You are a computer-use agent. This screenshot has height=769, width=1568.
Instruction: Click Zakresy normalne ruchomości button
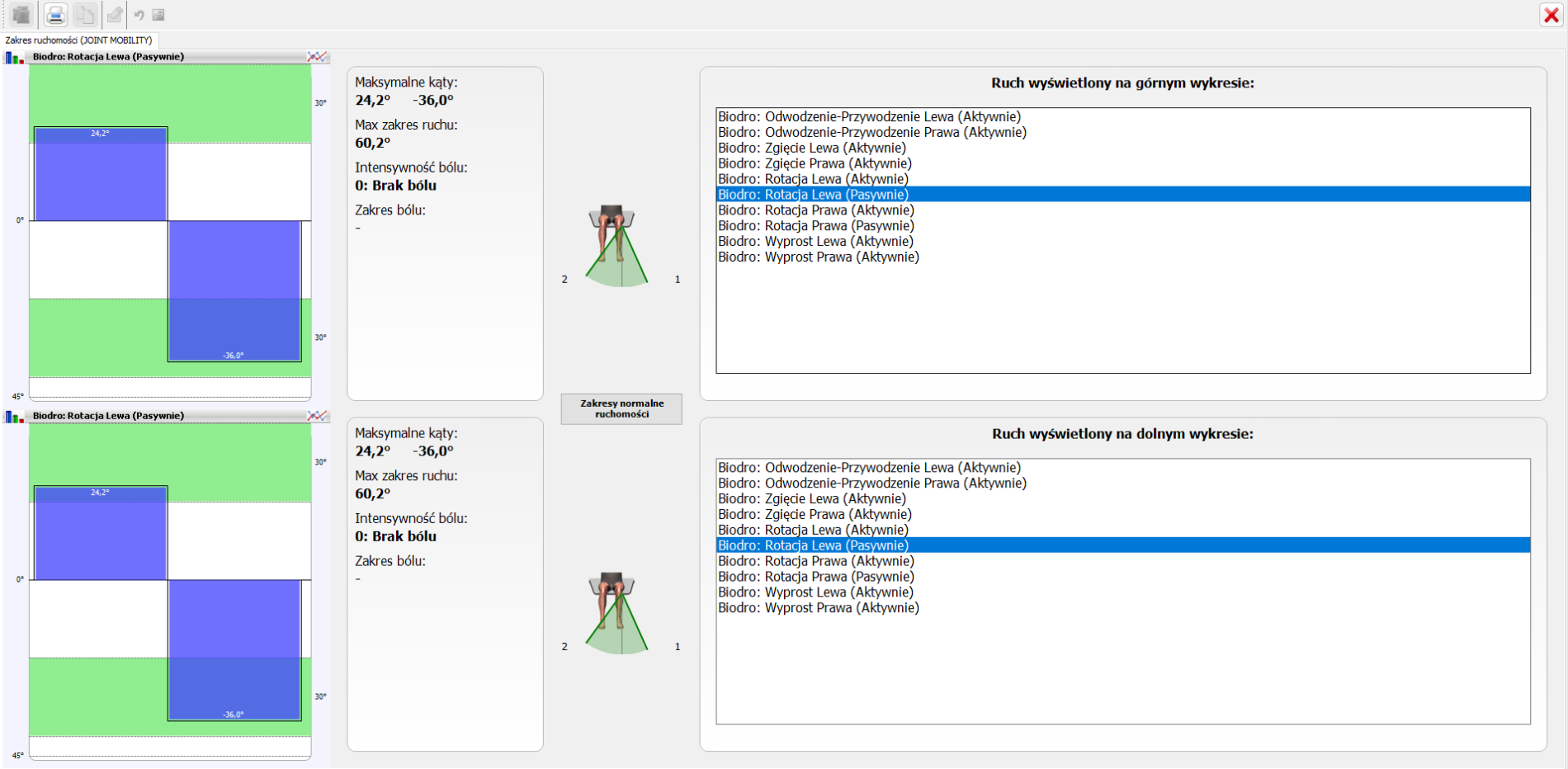tap(621, 408)
